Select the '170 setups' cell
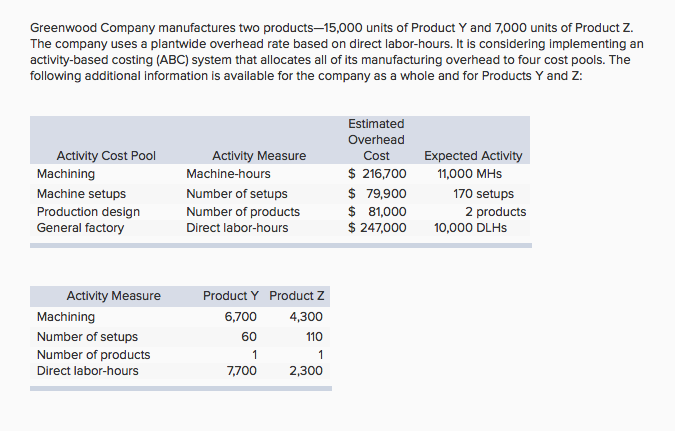This screenshot has width=675, height=431. [483, 194]
